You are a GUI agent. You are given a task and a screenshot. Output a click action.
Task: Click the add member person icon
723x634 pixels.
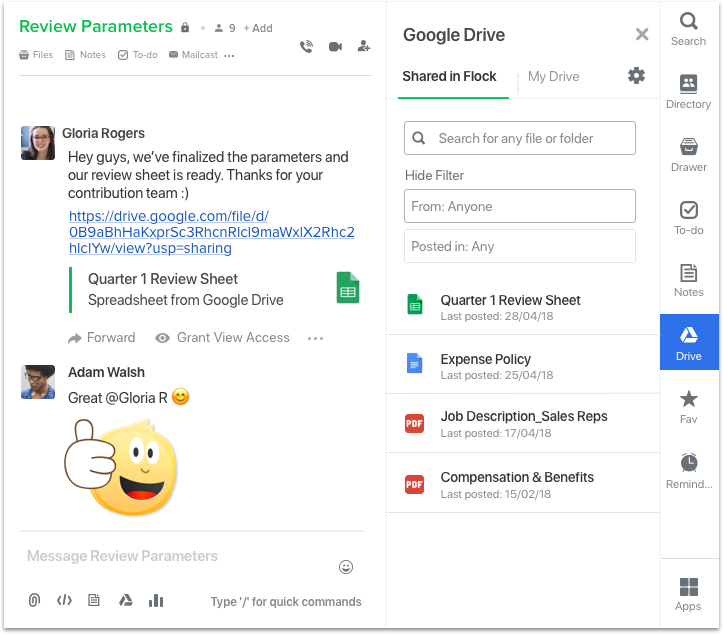[x=364, y=46]
